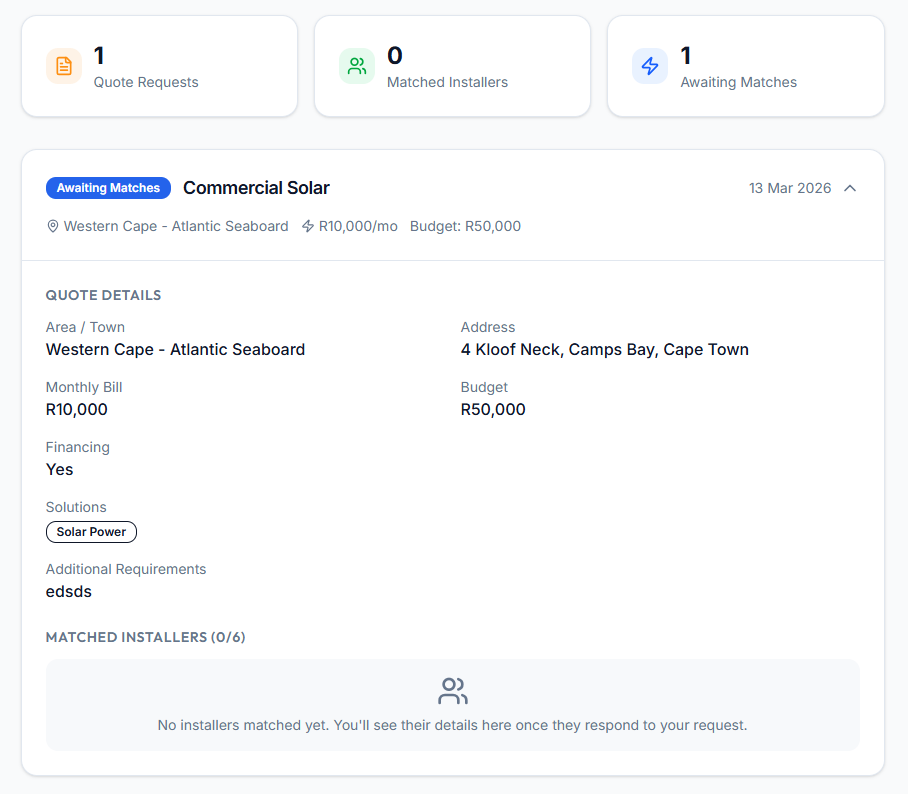Click the Monthly Bill value R10,000
This screenshot has width=908, height=794.
coord(76,409)
